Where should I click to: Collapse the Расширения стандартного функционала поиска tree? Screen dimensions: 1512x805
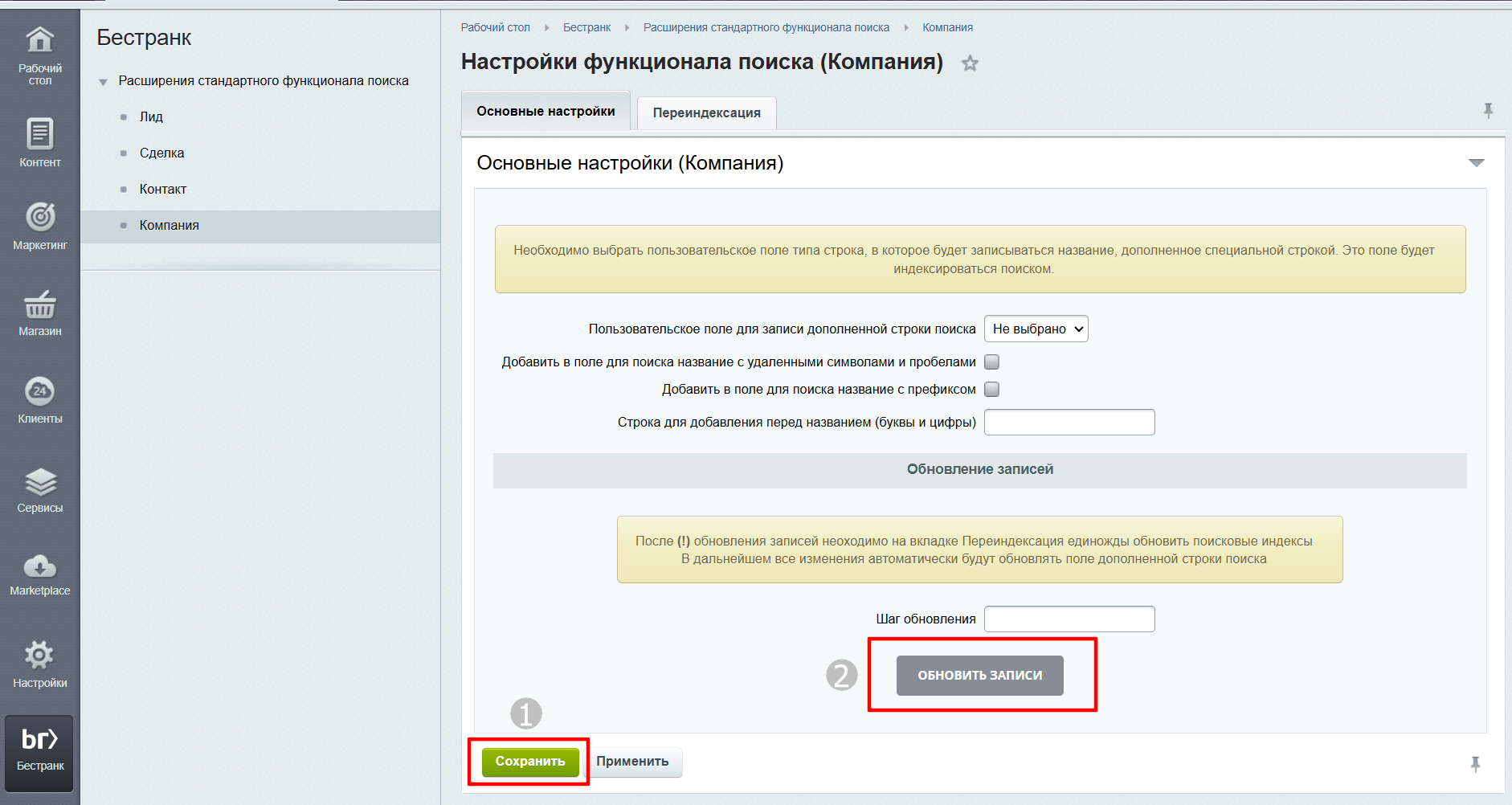coord(103,82)
